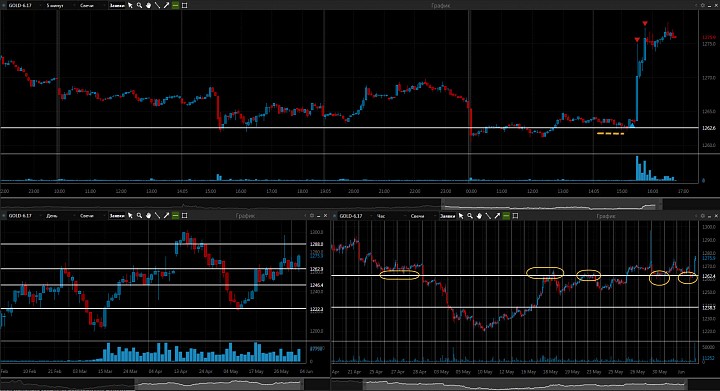Toggle the Заявки button in the 5-minute chart

click(x=117, y=6)
